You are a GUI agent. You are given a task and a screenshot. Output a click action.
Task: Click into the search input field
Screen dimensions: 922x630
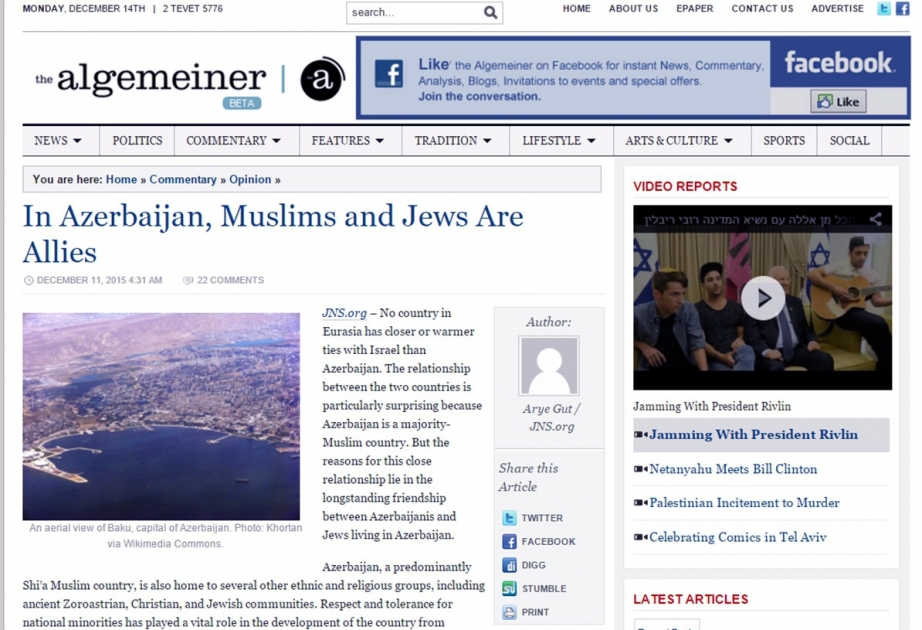coord(415,12)
